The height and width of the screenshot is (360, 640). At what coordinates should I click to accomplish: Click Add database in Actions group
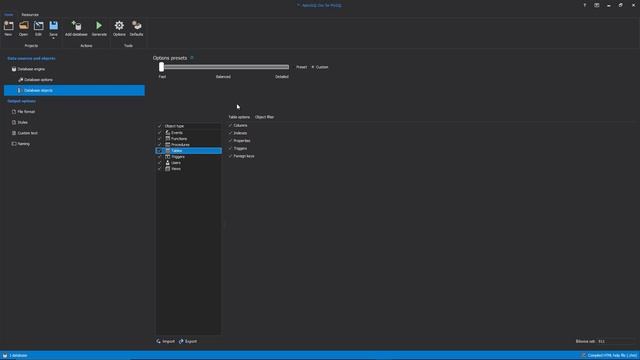[76, 29]
